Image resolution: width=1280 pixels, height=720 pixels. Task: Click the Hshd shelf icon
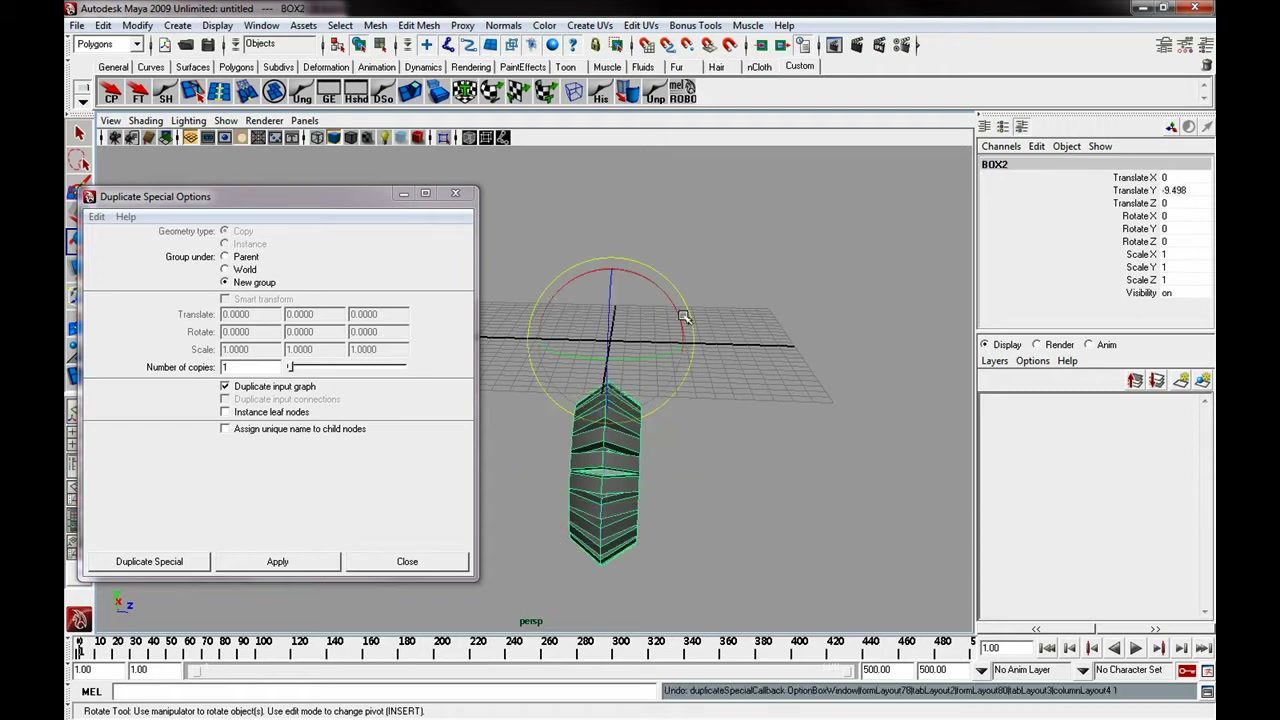(x=355, y=93)
